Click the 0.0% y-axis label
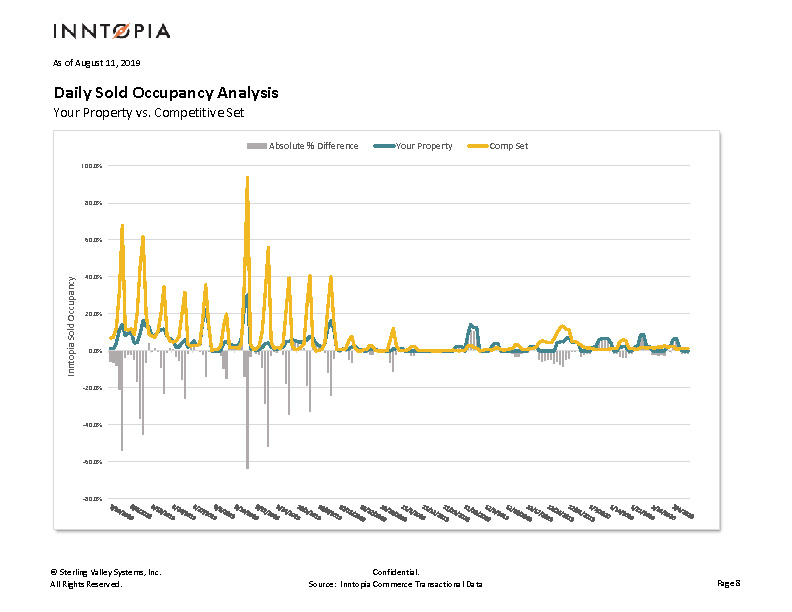This screenshot has width=792, height=612. pyautogui.click(x=94, y=351)
